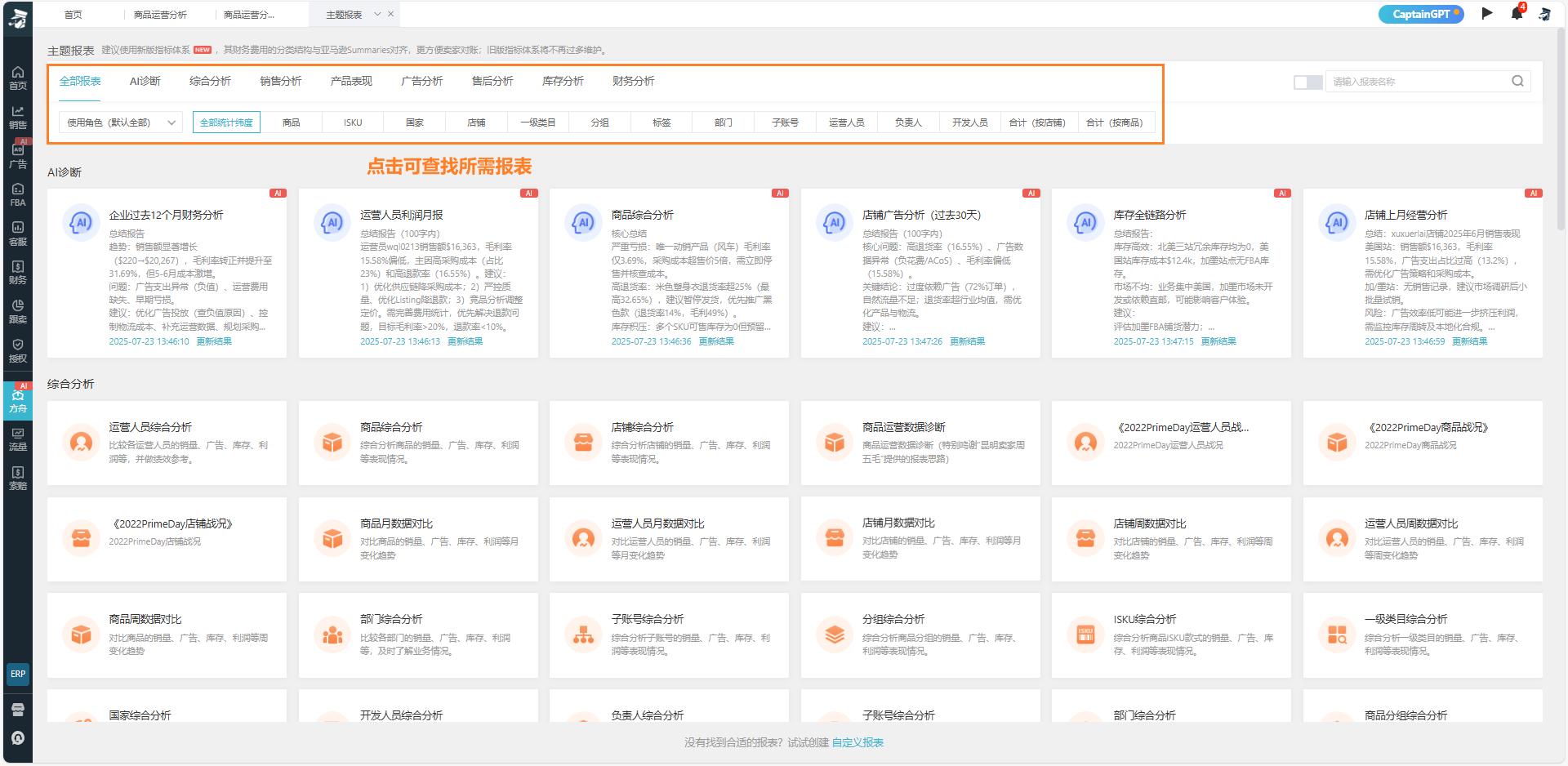Screen dimensions: 1568x766
Task: Open 首页 in the left sidebar
Action: 18,78
